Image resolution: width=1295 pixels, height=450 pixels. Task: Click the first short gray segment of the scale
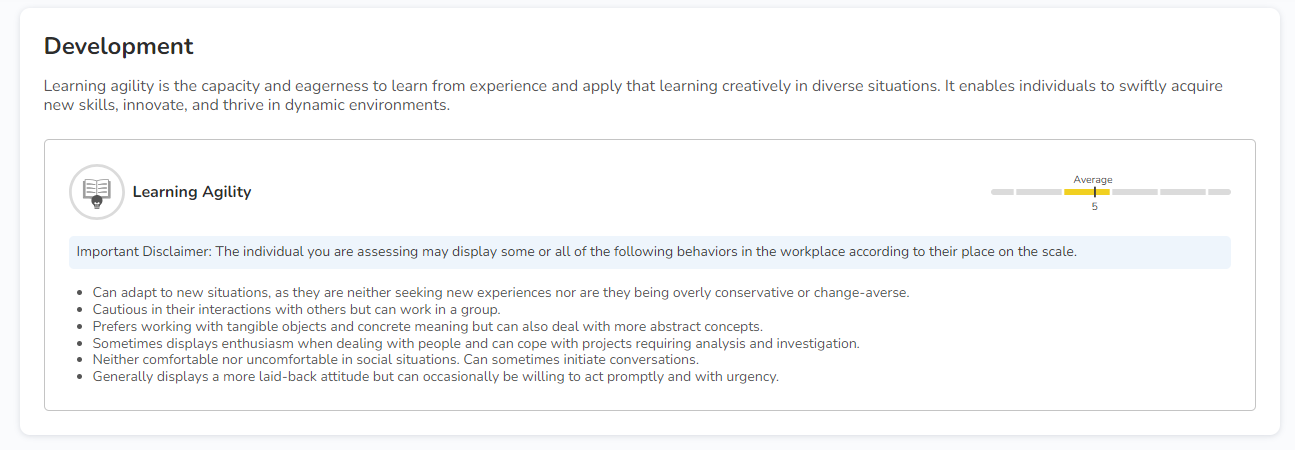[x=1002, y=191]
